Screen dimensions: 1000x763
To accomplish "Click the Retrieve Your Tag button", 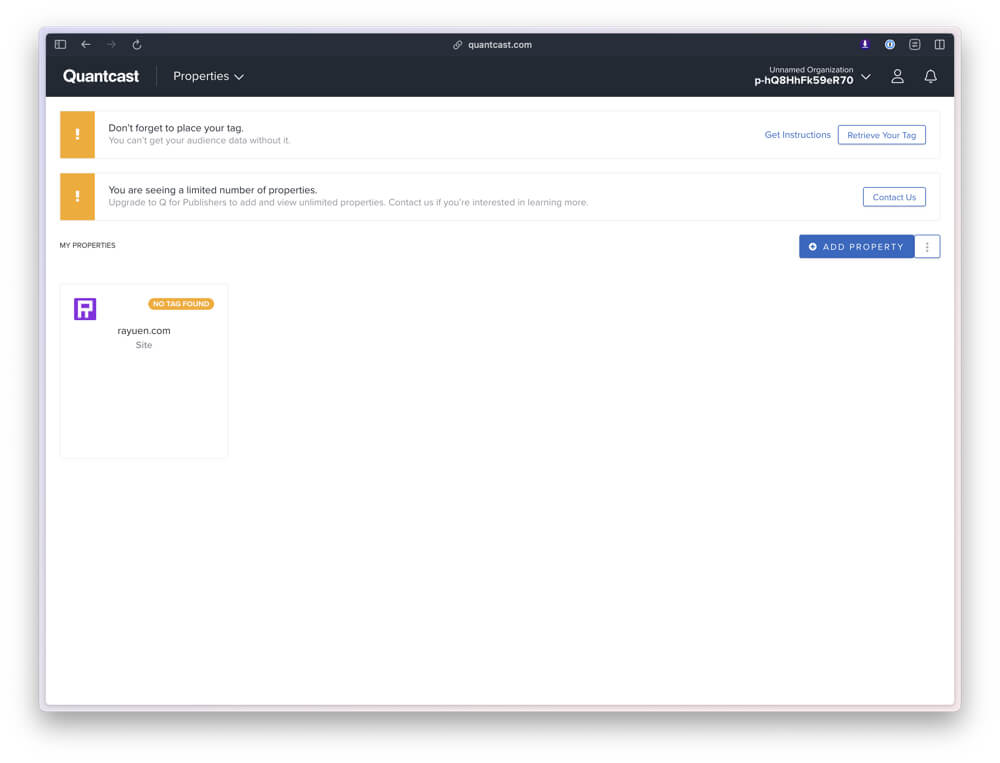I will tap(881, 135).
